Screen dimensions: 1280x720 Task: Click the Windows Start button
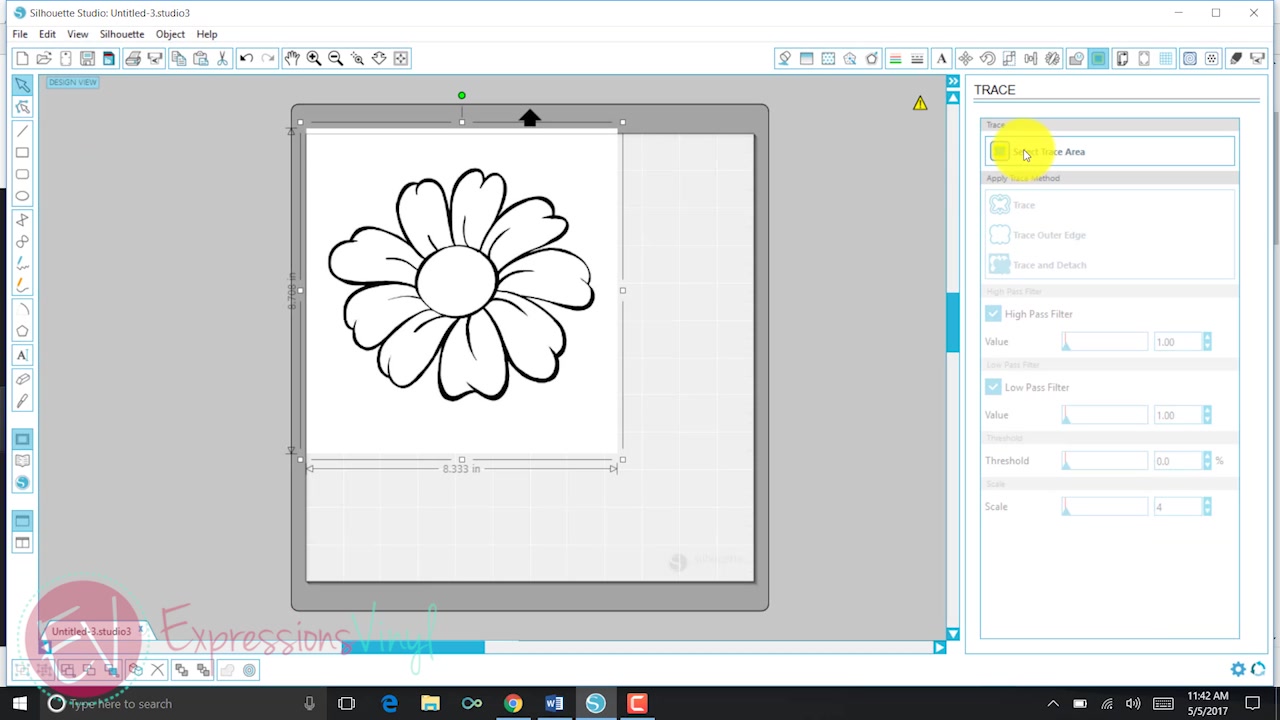point(19,704)
